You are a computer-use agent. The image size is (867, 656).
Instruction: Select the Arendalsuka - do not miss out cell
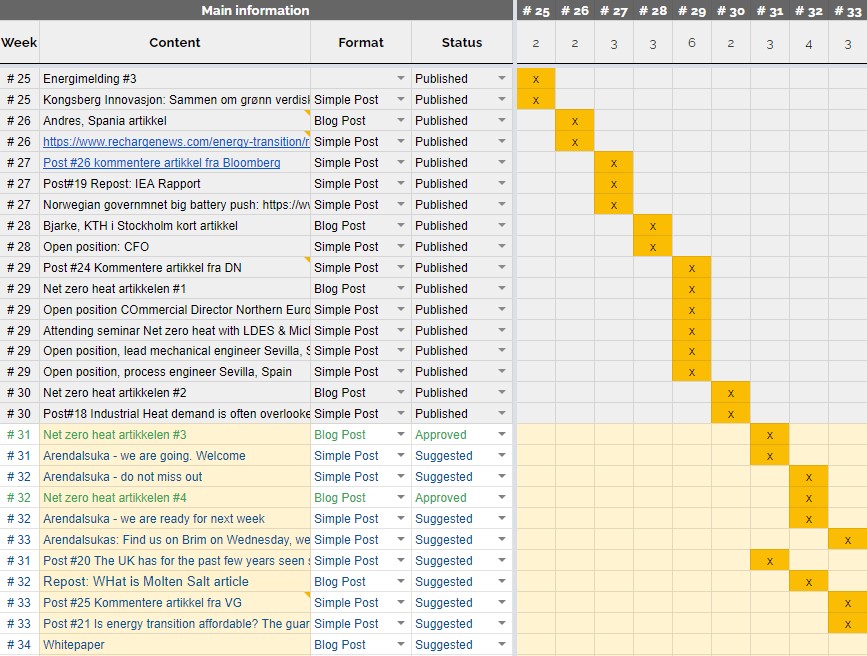click(175, 477)
